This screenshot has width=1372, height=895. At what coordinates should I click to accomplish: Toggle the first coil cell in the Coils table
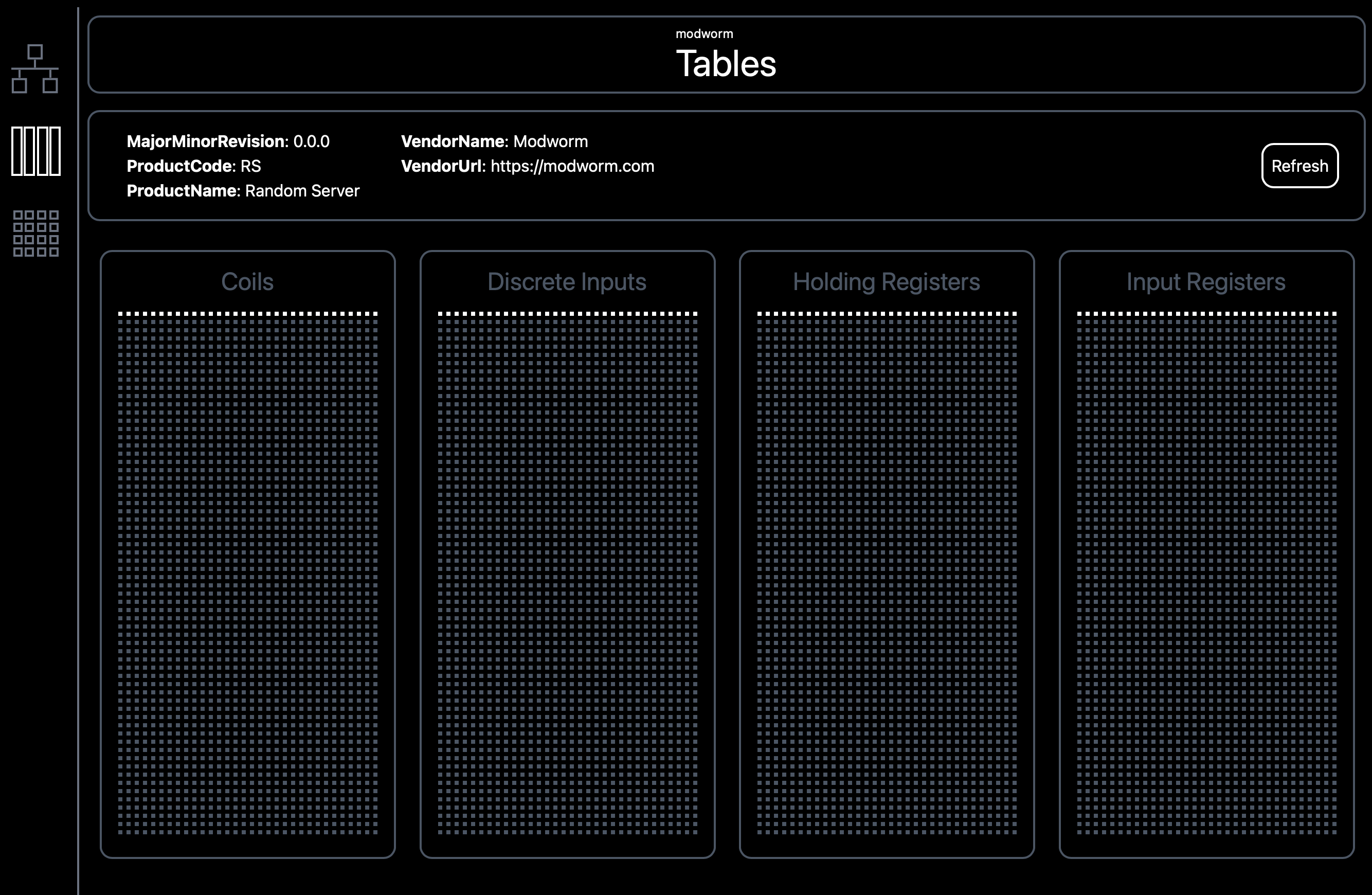[119, 313]
